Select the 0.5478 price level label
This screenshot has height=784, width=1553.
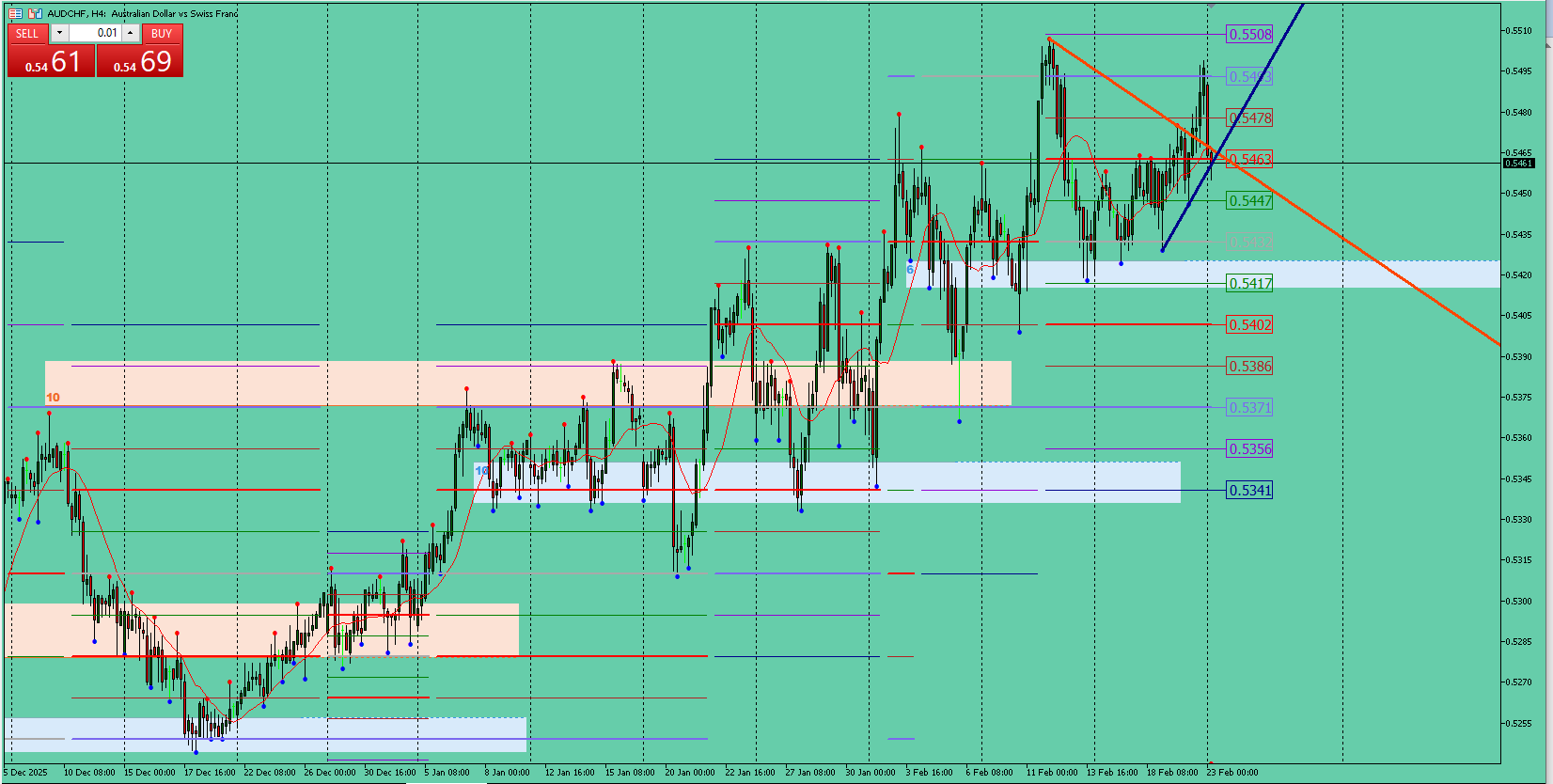click(x=1249, y=118)
